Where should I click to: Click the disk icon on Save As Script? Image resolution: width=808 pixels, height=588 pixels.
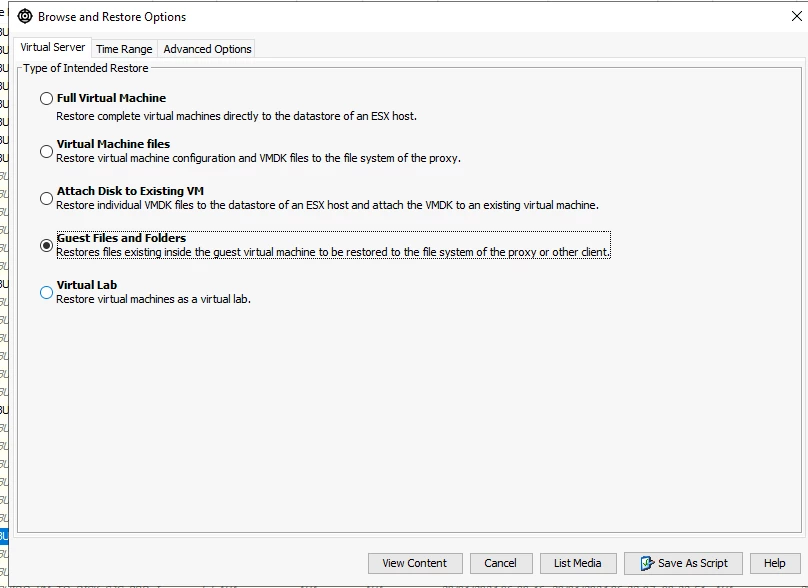click(646, 563)
